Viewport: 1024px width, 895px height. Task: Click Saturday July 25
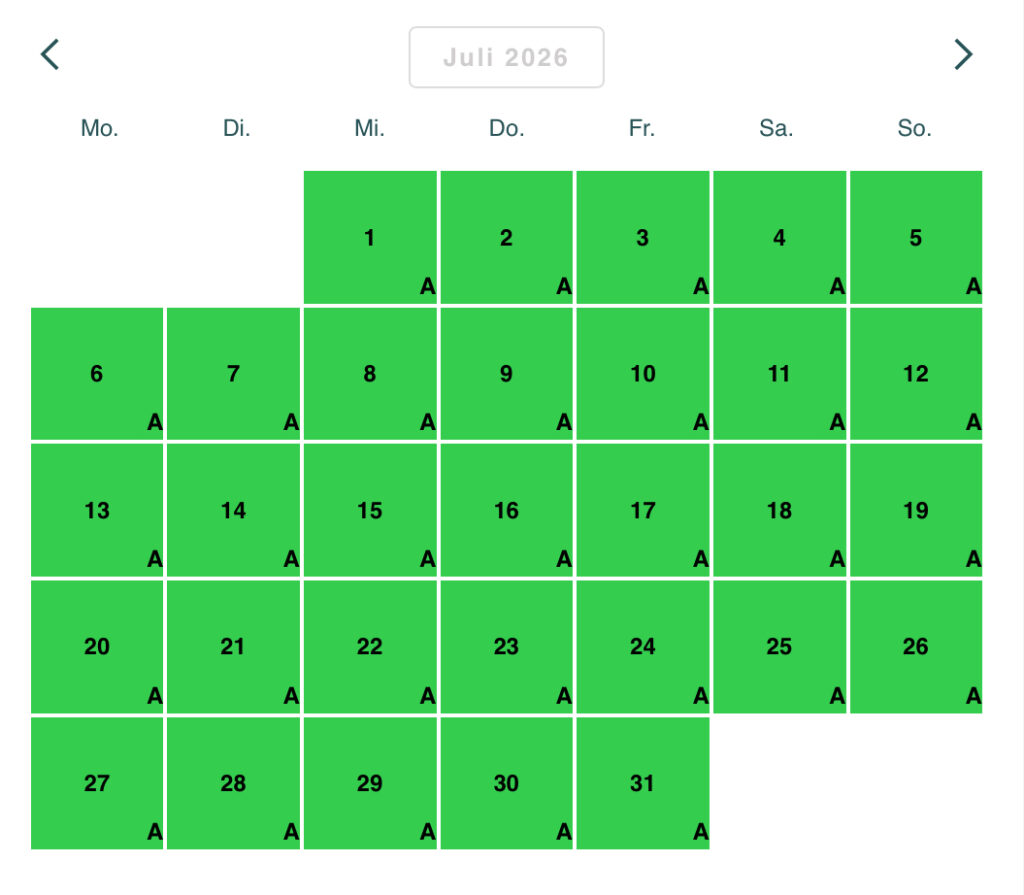point(779,646)
